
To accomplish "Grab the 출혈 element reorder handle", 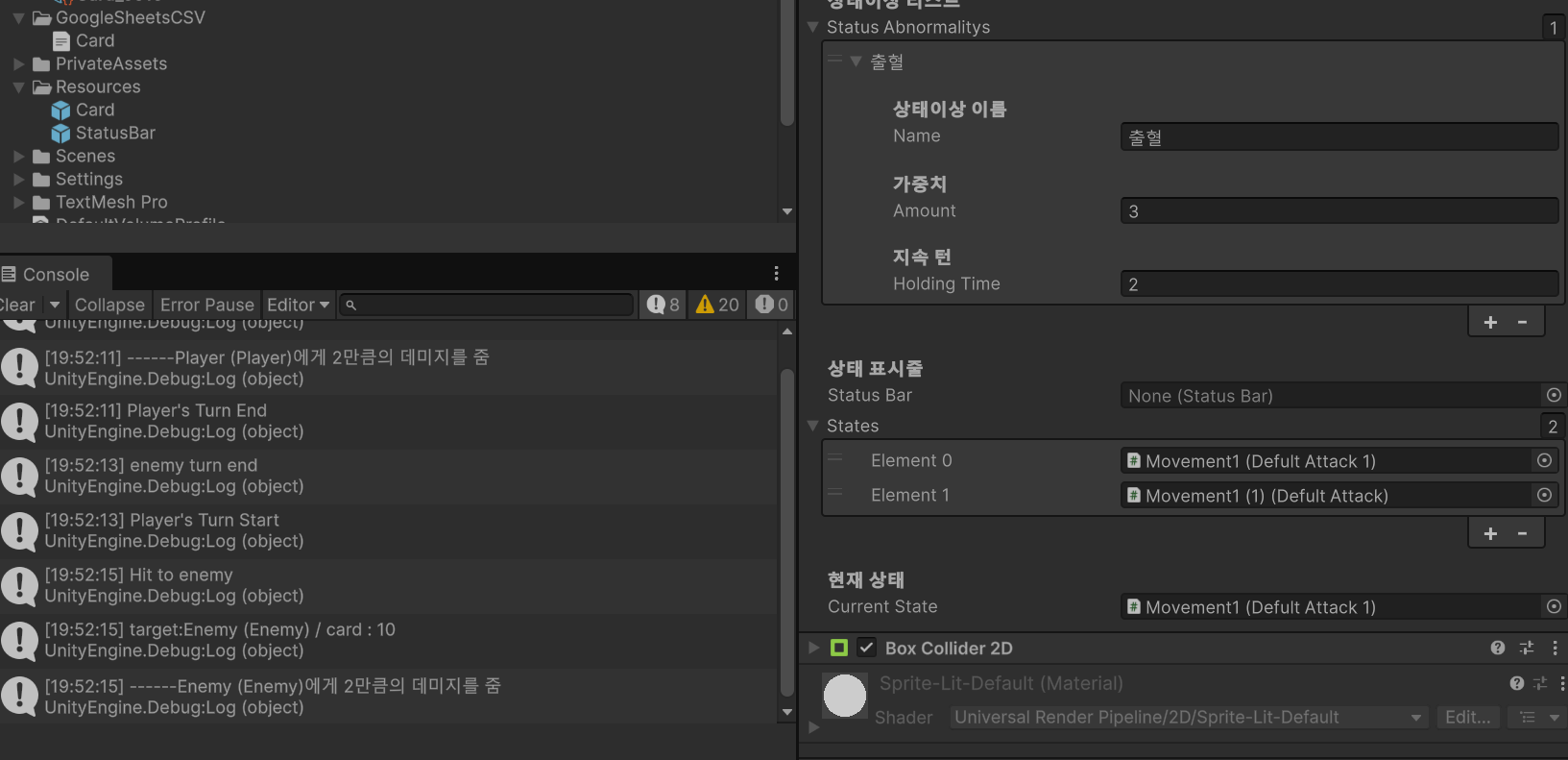I will coord(834,60).
